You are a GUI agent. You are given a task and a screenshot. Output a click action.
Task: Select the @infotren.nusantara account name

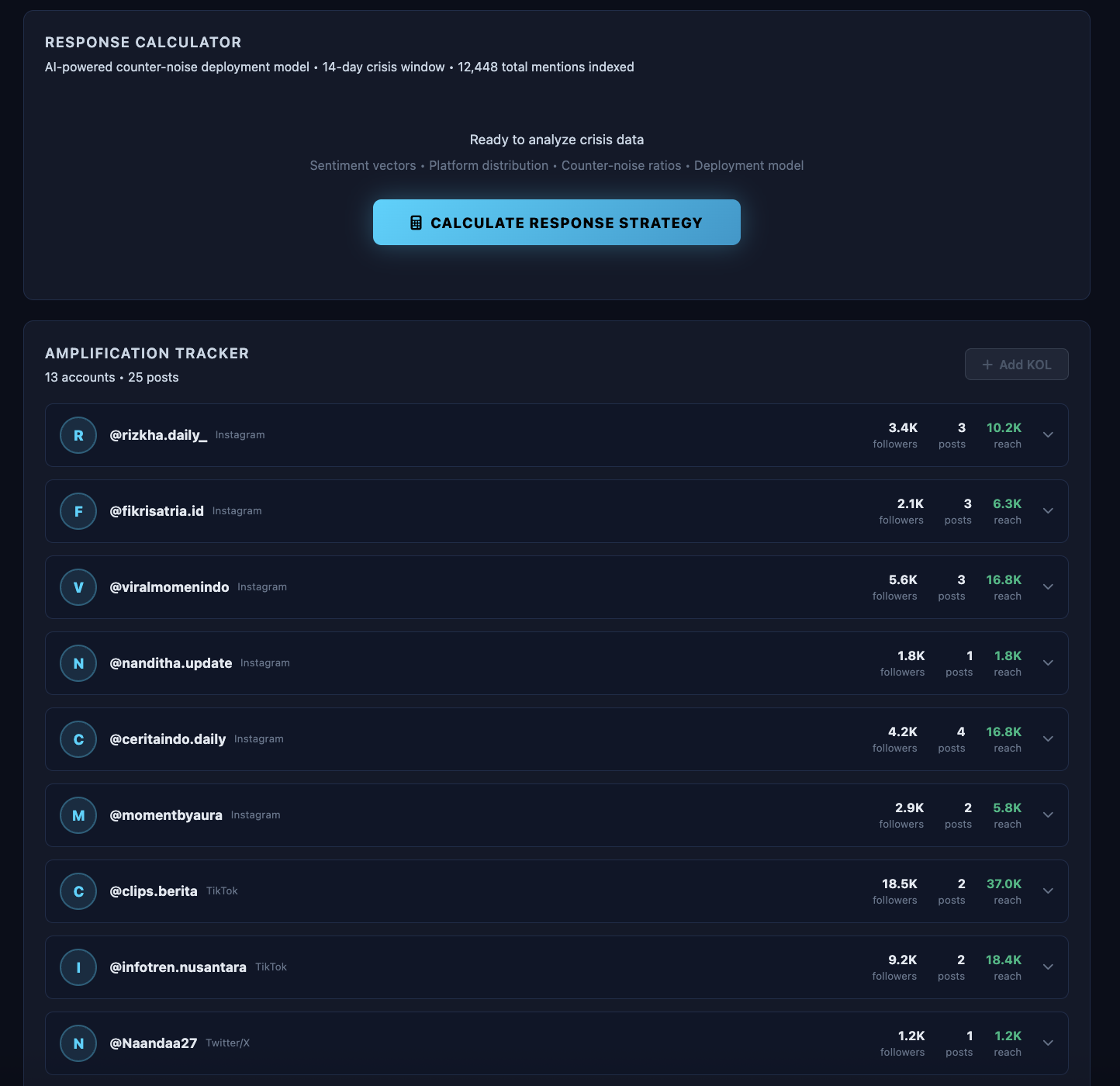[x=178, y=967]
